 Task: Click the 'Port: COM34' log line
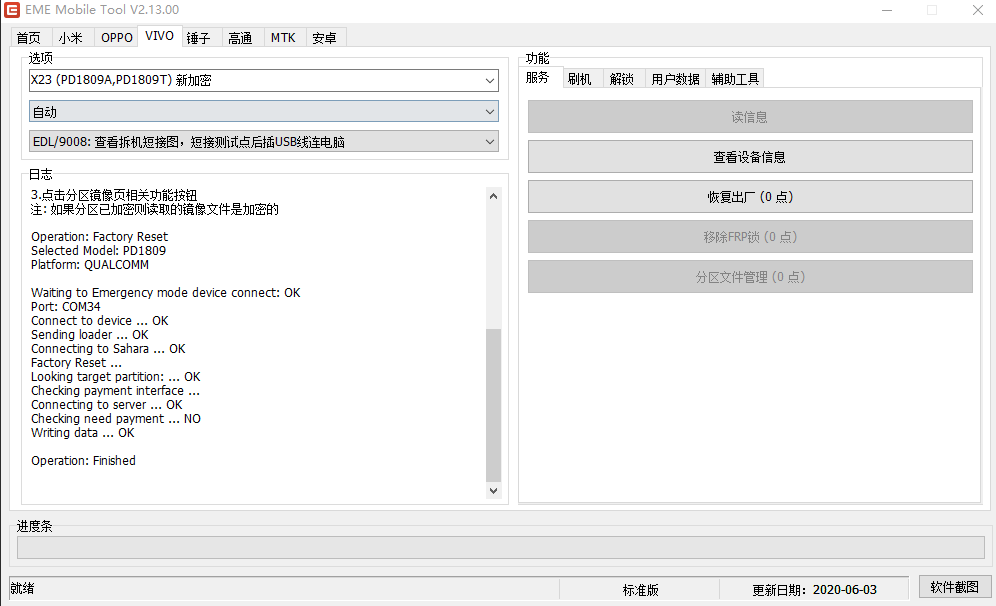(65, 307)
